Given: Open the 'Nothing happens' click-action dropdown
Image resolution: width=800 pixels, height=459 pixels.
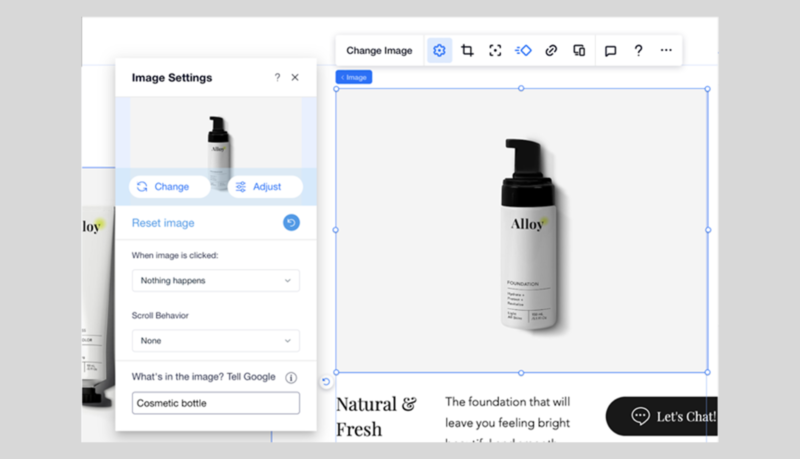Looking at the screenshot, I should pyautogui.click(x=216, y=280).
